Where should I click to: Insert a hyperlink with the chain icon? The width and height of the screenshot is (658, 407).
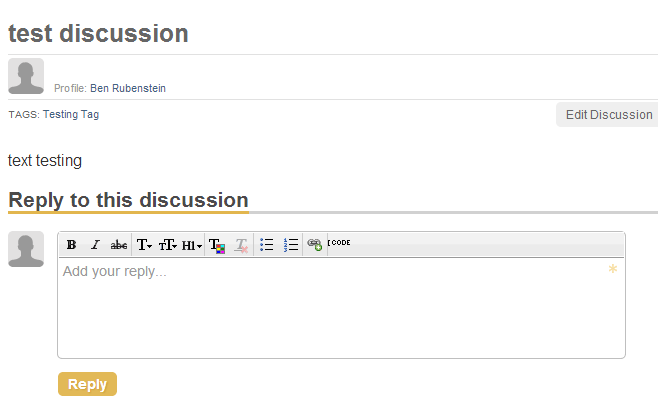[315, 245]
